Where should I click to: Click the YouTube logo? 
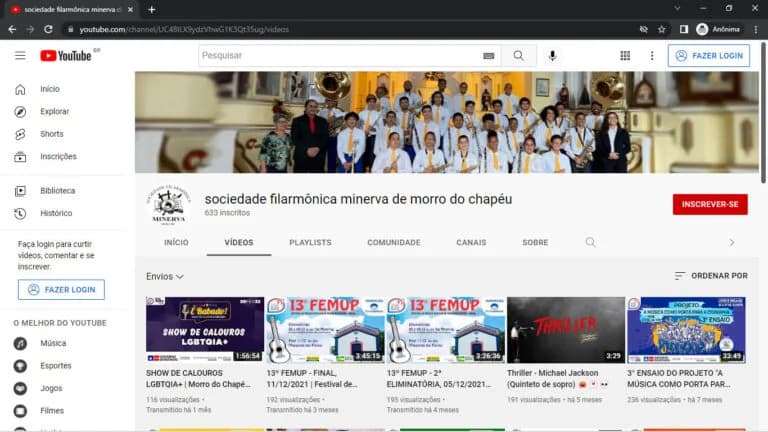(x=66, y=55)
